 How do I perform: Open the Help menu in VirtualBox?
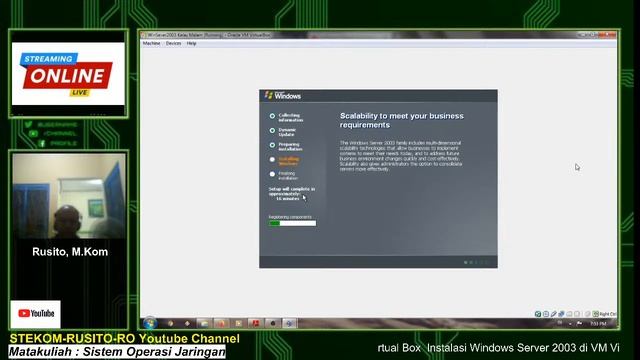coord(191,43)
